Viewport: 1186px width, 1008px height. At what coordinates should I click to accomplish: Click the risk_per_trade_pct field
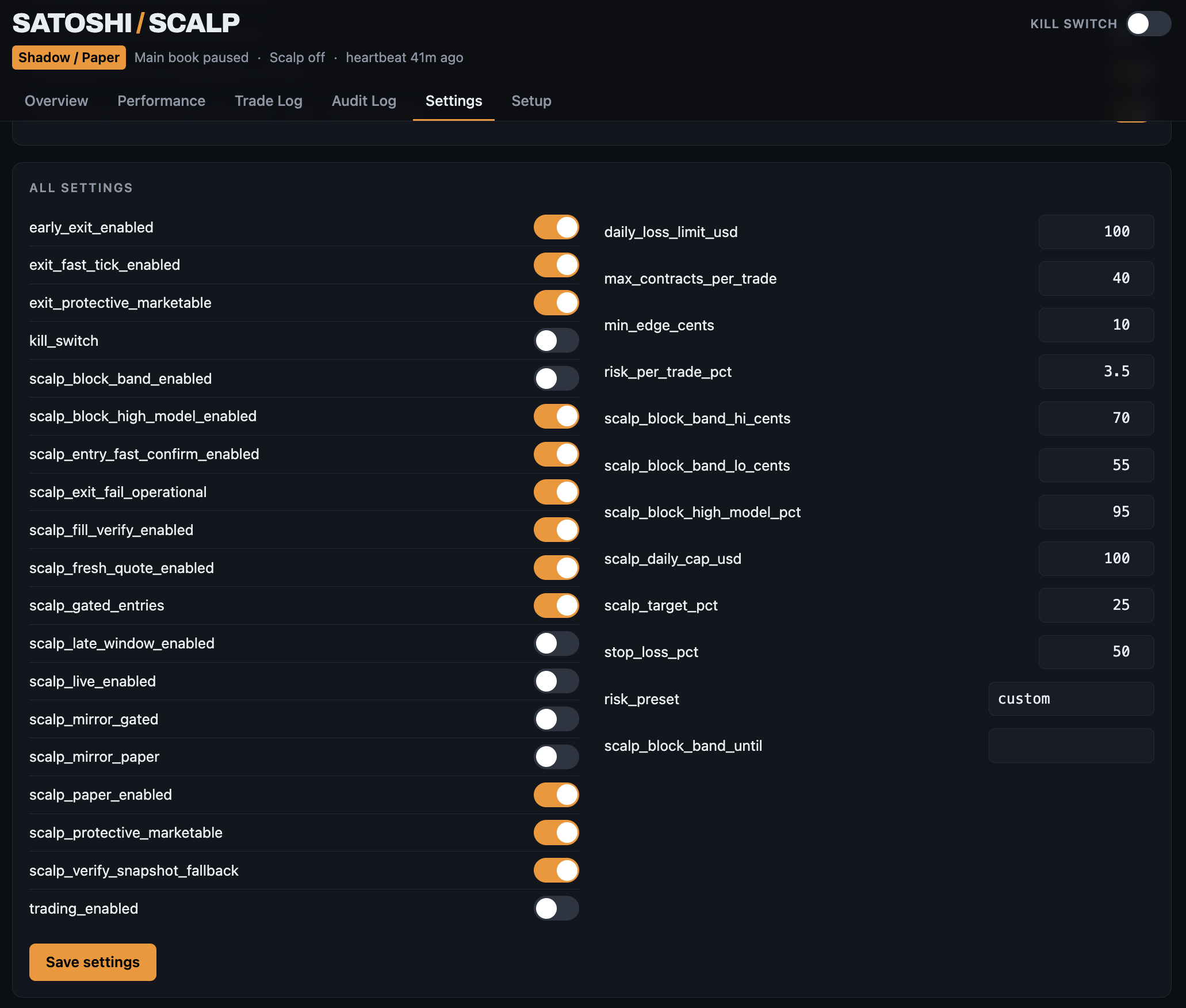[1096, 372]
